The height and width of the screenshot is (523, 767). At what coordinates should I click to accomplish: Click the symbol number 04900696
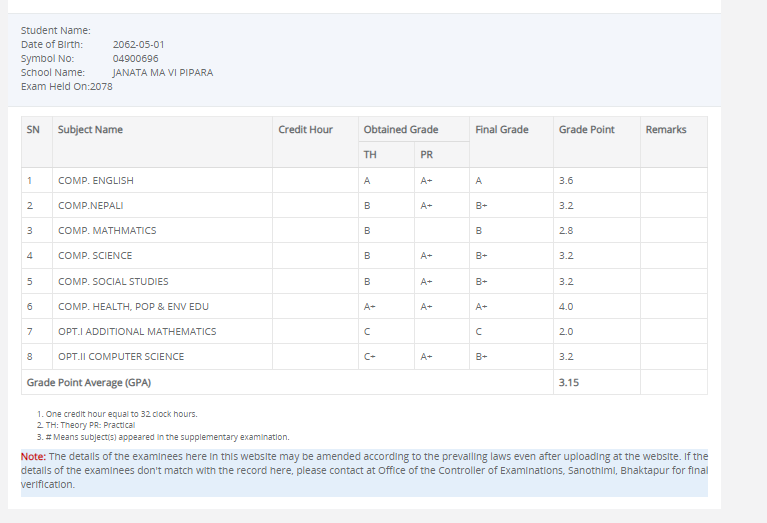tap(135, 58)
